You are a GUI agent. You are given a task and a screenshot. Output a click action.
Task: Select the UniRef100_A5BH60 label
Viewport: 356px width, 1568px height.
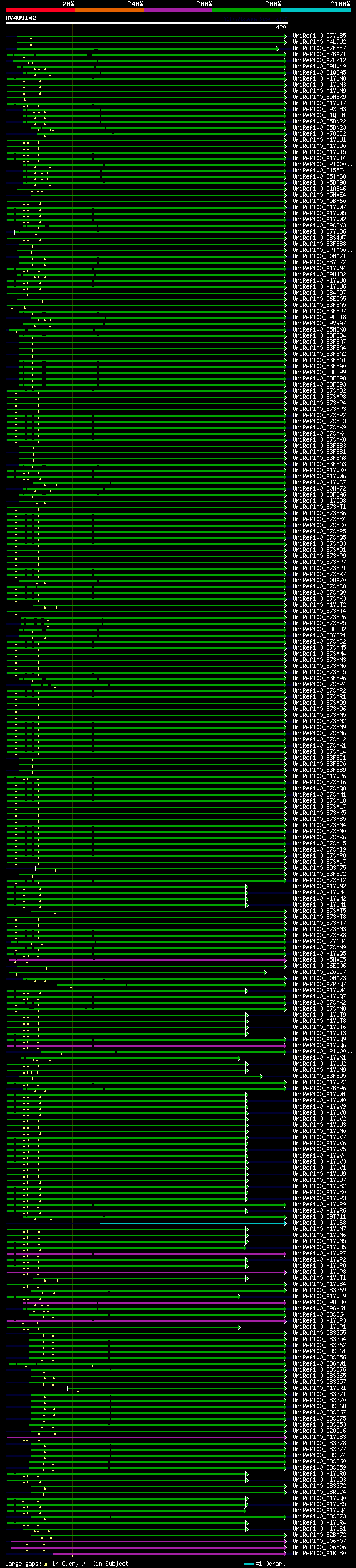tap(319, 201)
